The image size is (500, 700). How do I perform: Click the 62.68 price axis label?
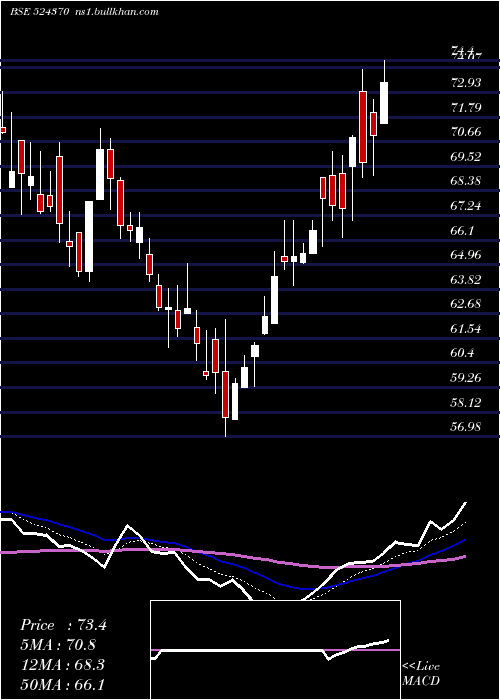click(467, 304)
